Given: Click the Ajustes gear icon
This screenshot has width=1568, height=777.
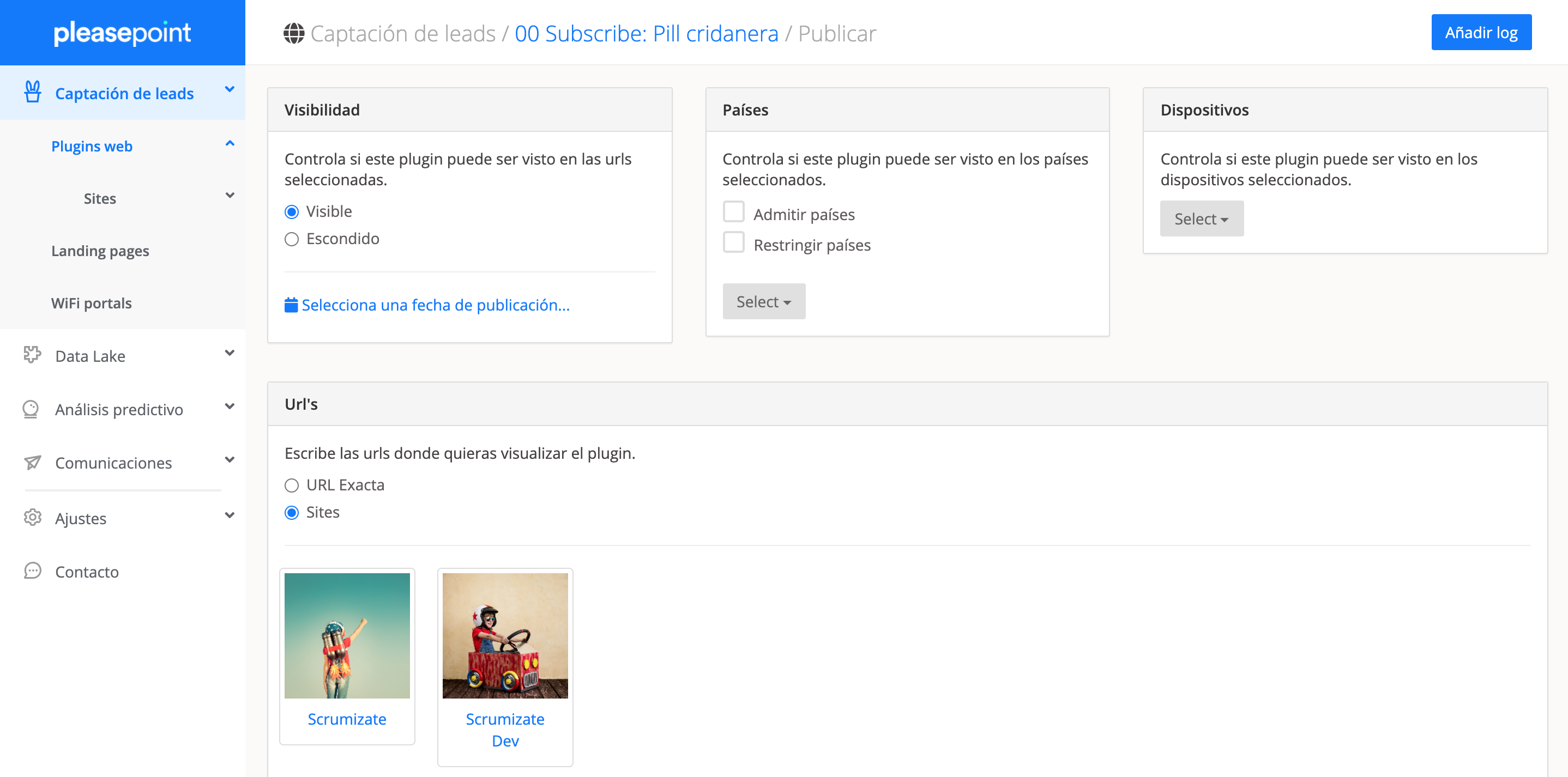Looking at the screenshot, I should 32,518.
